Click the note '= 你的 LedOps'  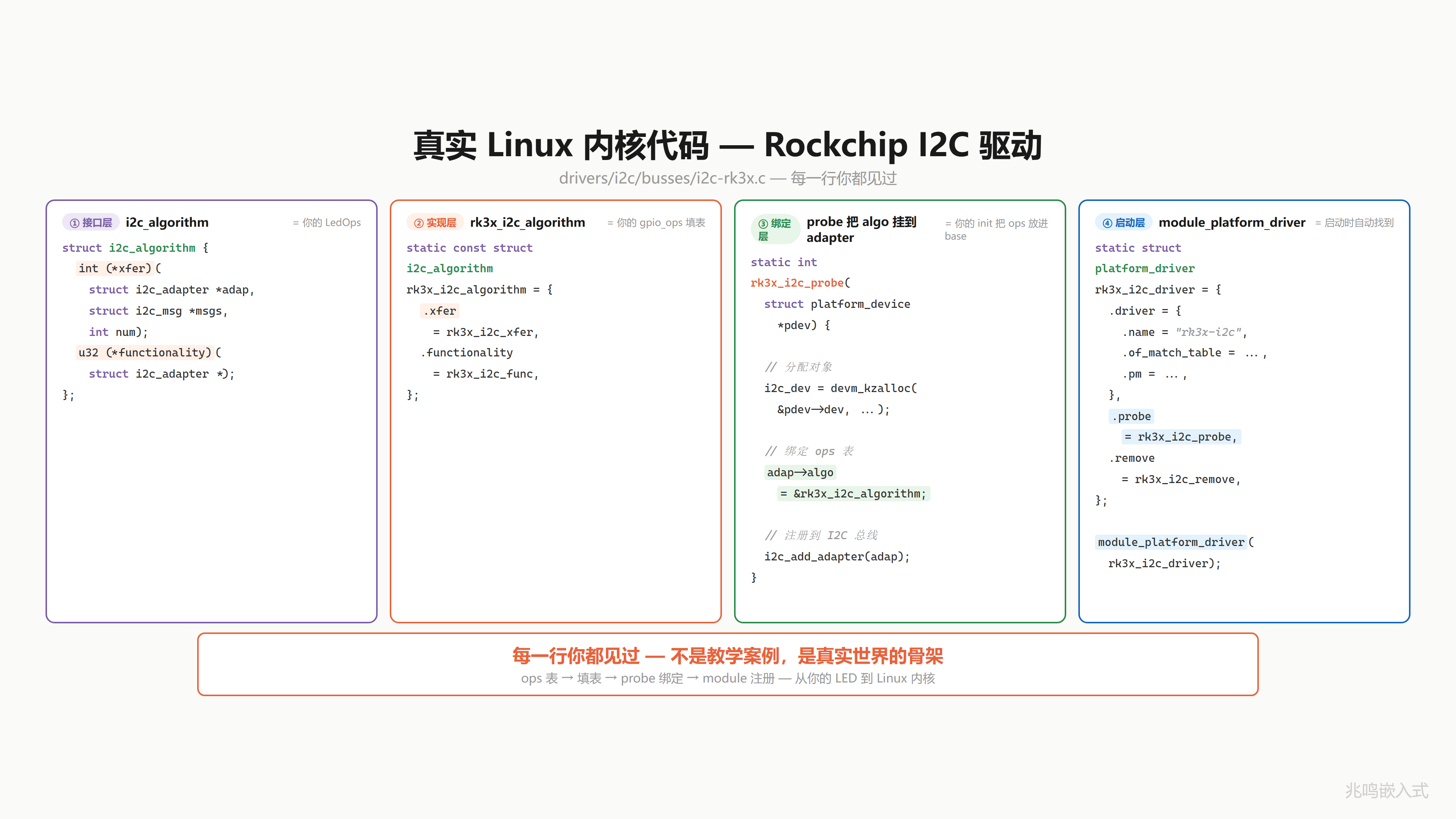pyautogui.click(x=327, y=223)
